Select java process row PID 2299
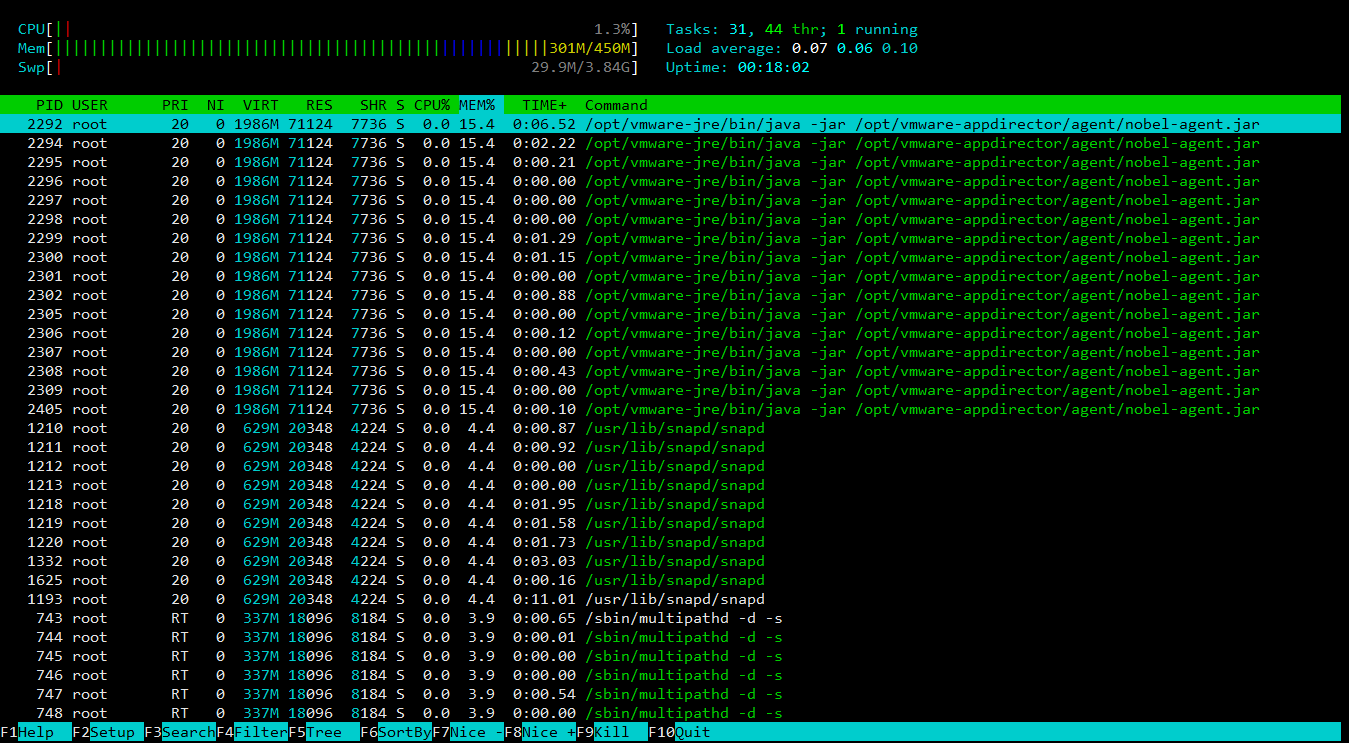The width and height of the screenshot is (1349, 743). point(670,238)
